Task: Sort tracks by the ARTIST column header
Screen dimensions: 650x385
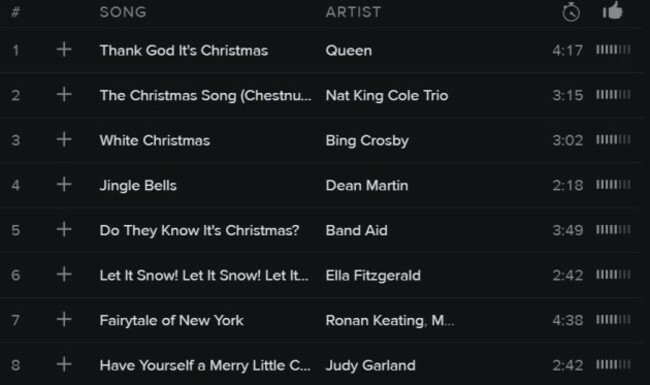Action: point(353,12)
